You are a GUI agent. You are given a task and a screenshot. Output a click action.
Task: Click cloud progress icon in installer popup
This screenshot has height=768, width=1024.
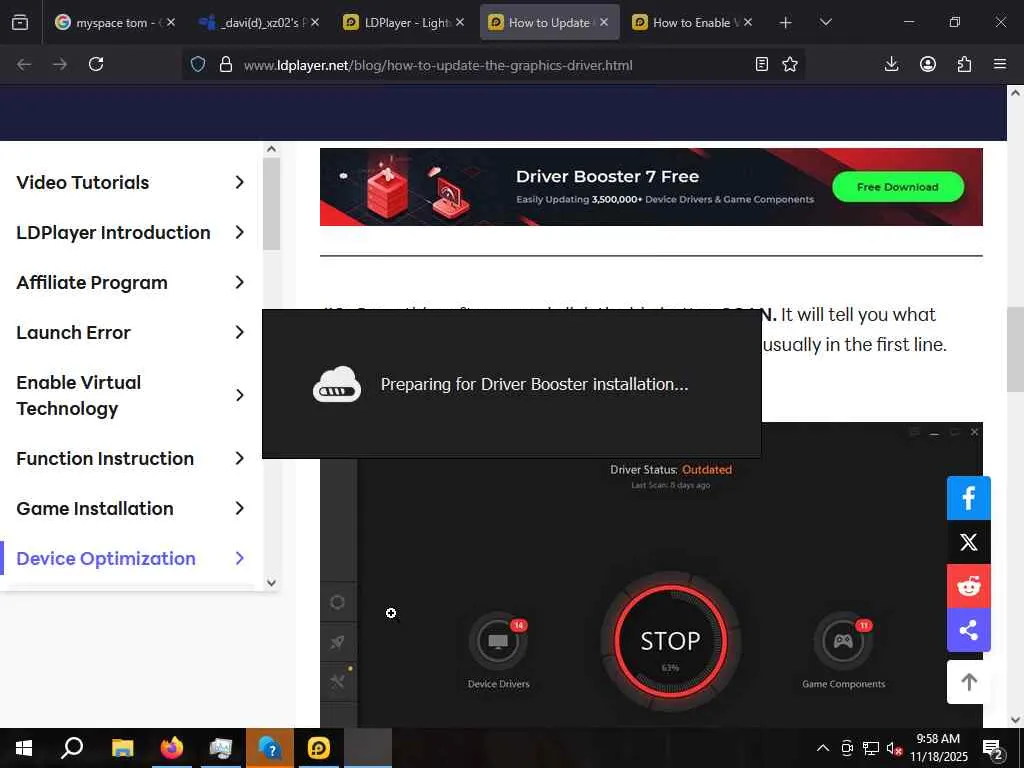337,384
